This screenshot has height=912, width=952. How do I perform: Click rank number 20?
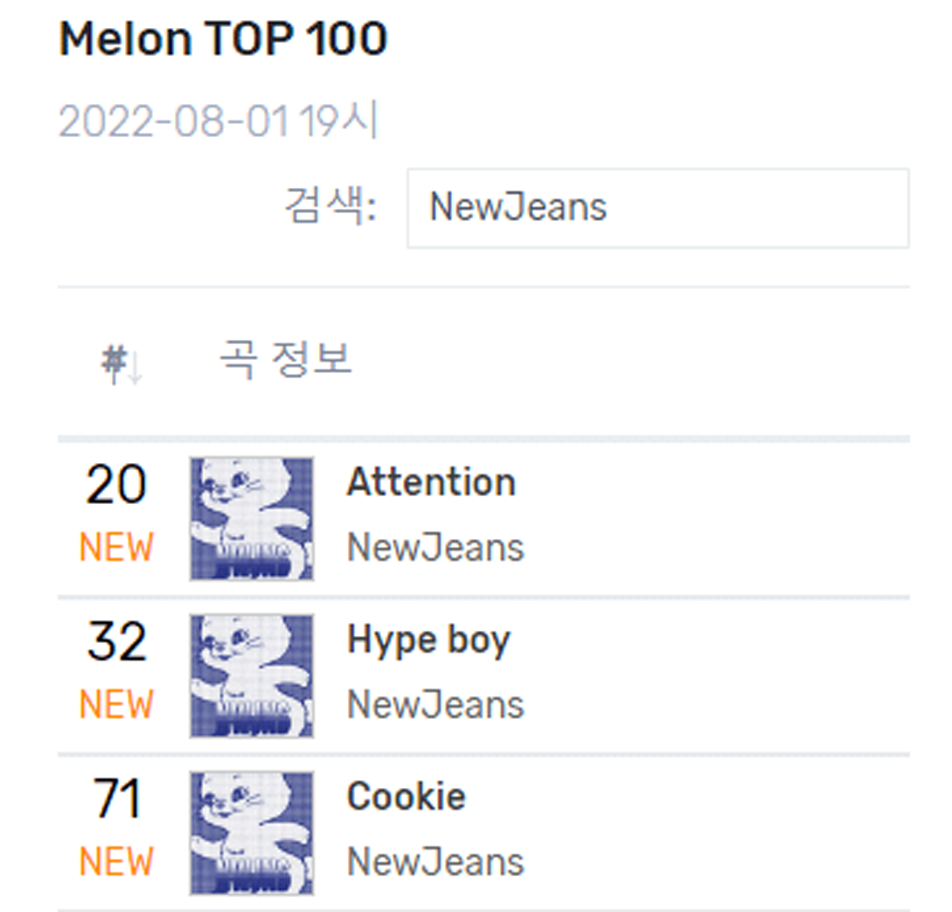116,485
